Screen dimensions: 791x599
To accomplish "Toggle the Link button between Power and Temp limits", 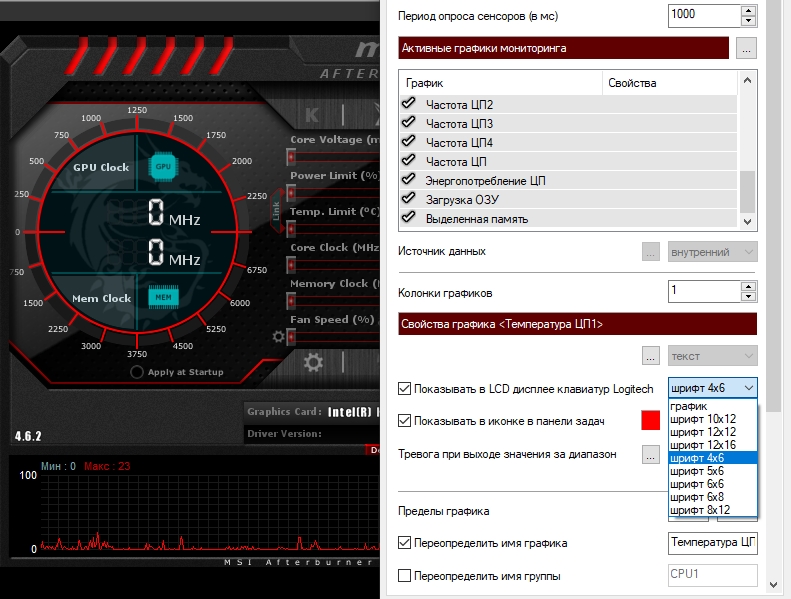I will (x=276, y=210).
